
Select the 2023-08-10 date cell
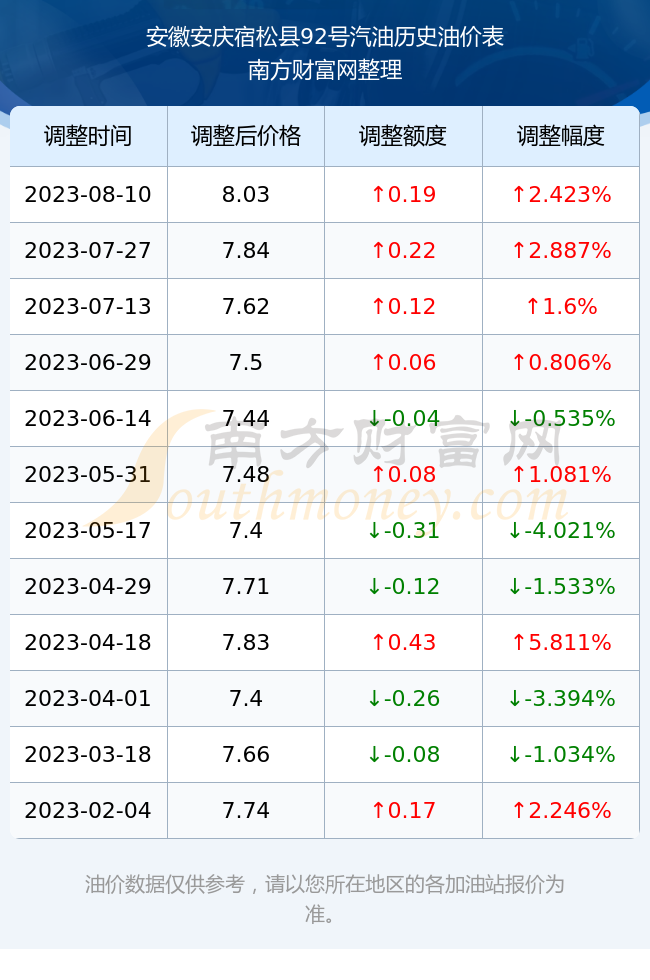(x=88, y=194)
